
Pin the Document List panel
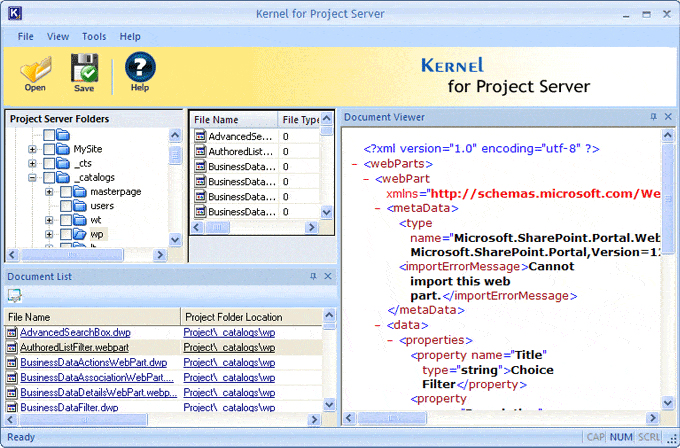click(x=313, y=276)
